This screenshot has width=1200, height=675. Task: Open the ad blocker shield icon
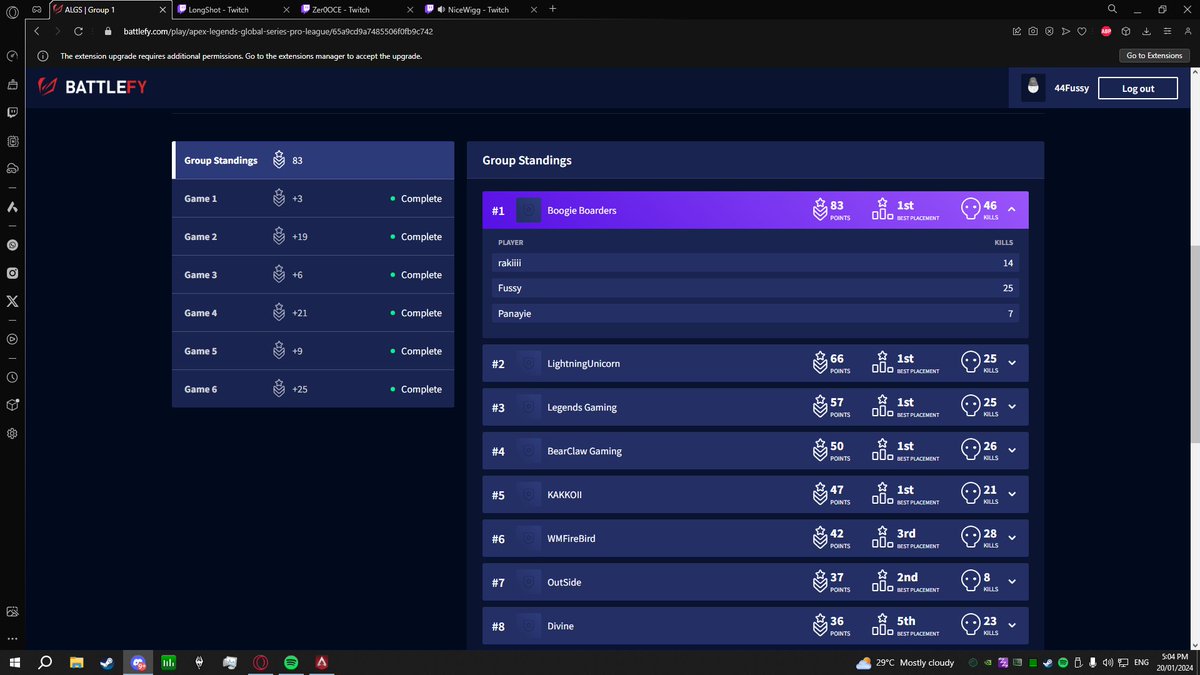coord(1049,31)
